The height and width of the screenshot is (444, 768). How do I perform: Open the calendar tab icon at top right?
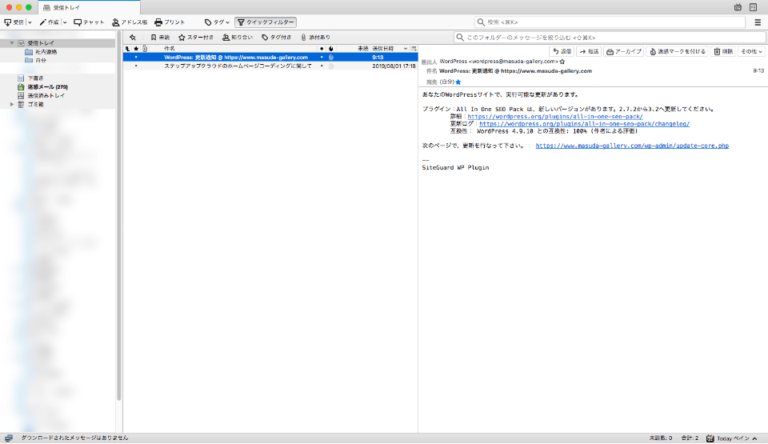coord(738,7)
